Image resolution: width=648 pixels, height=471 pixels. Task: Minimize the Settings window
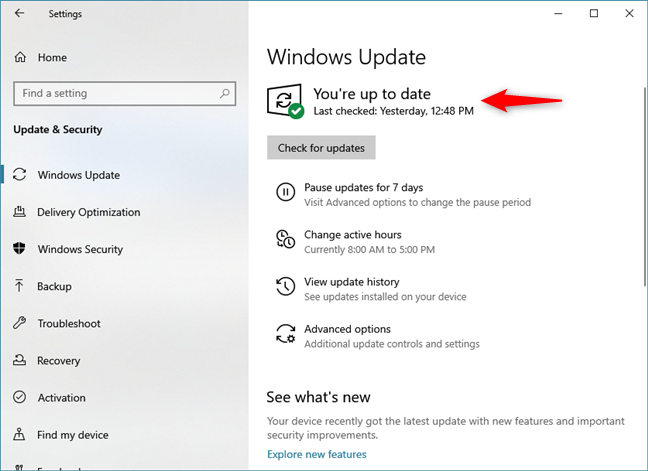[558, 13]
